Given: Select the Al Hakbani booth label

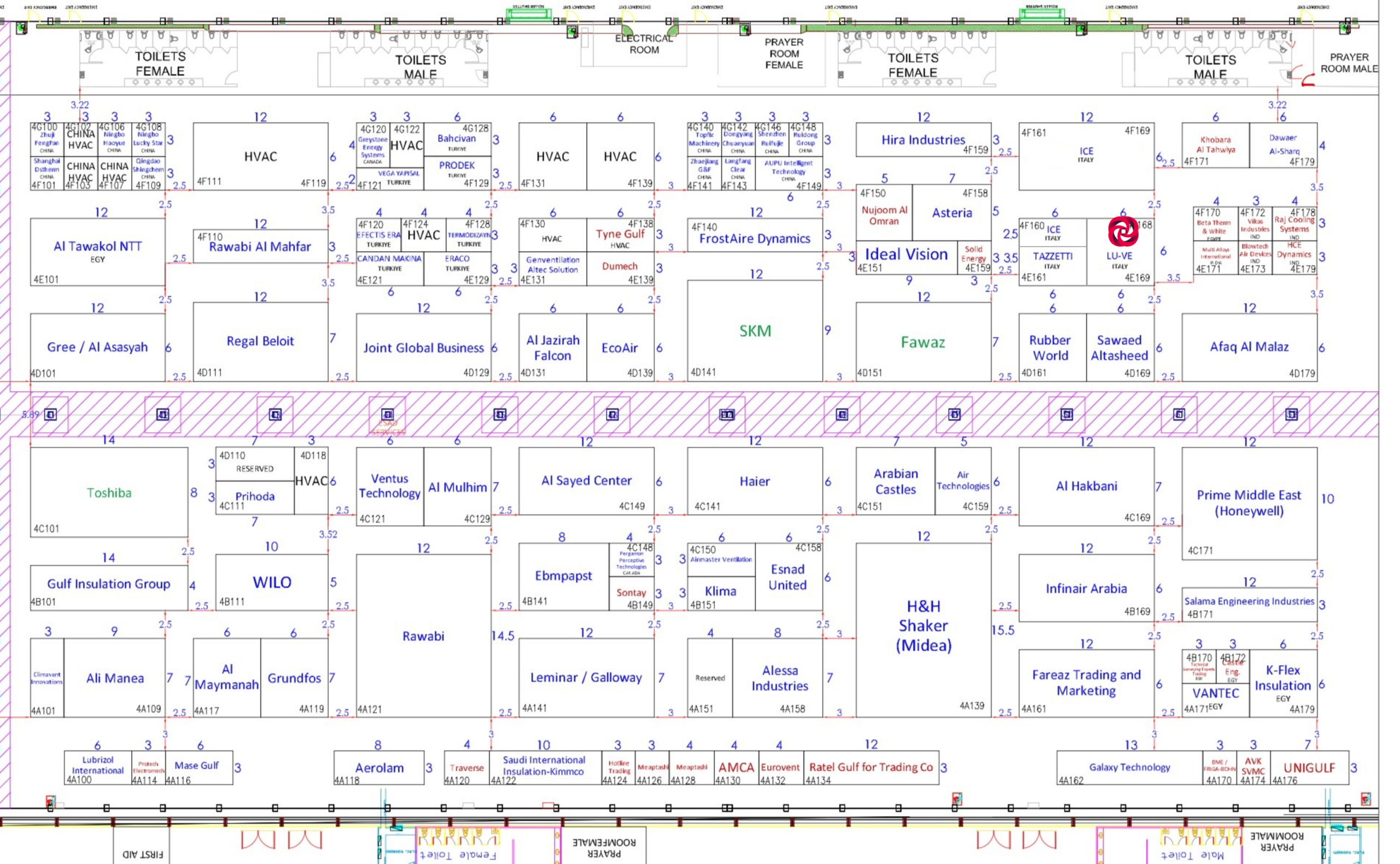Looking at the screenshot, I should click(1086, 486).
